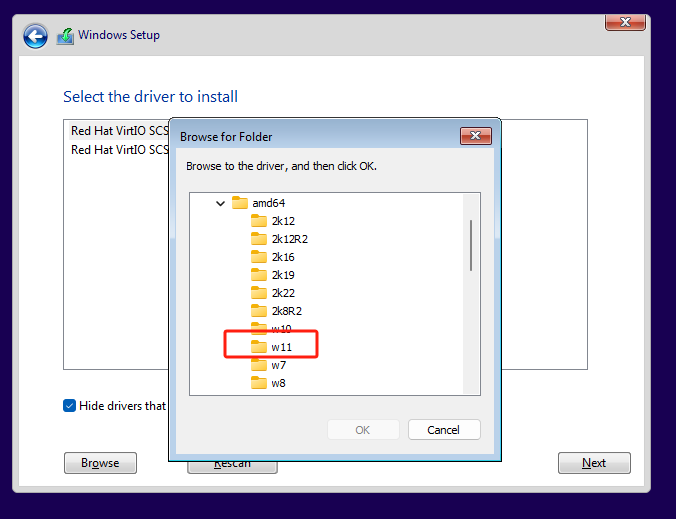Click the Browse button
Image resolution: width=676 pixels, height=519 pixels.
tap(100, 463)
